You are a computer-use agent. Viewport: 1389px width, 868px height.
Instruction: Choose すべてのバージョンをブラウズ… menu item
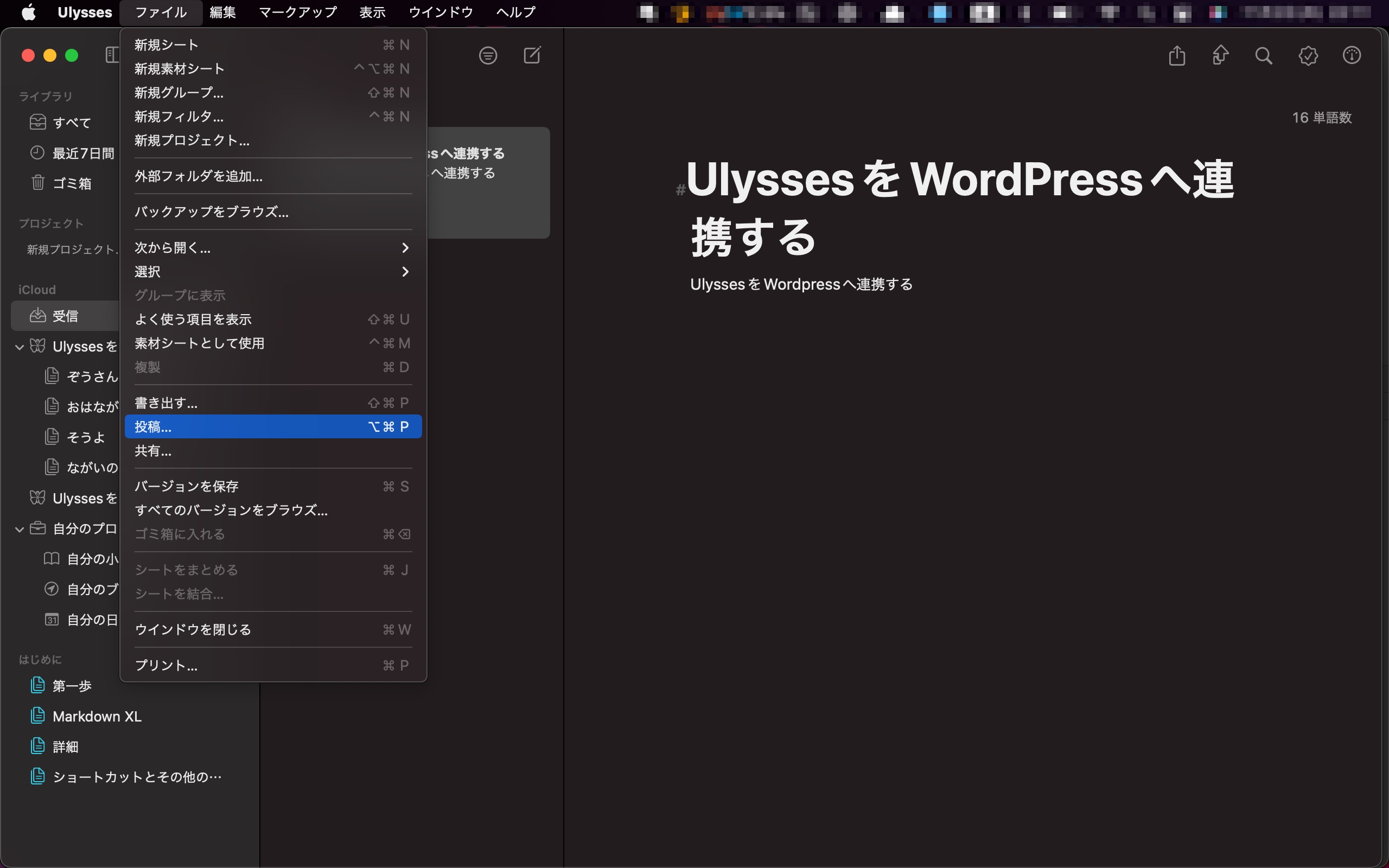coord(273,510)
